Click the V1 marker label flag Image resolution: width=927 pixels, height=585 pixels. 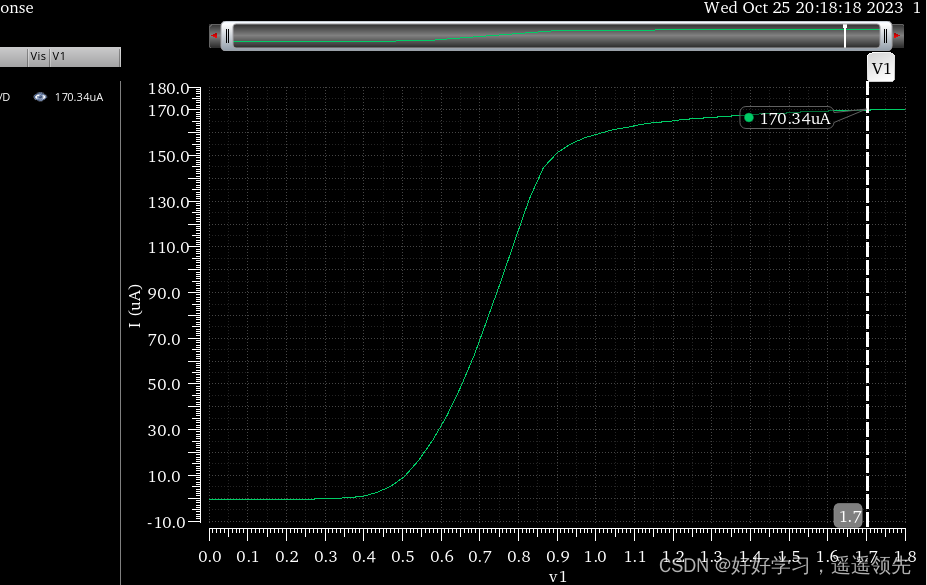(x=881, y=68)
